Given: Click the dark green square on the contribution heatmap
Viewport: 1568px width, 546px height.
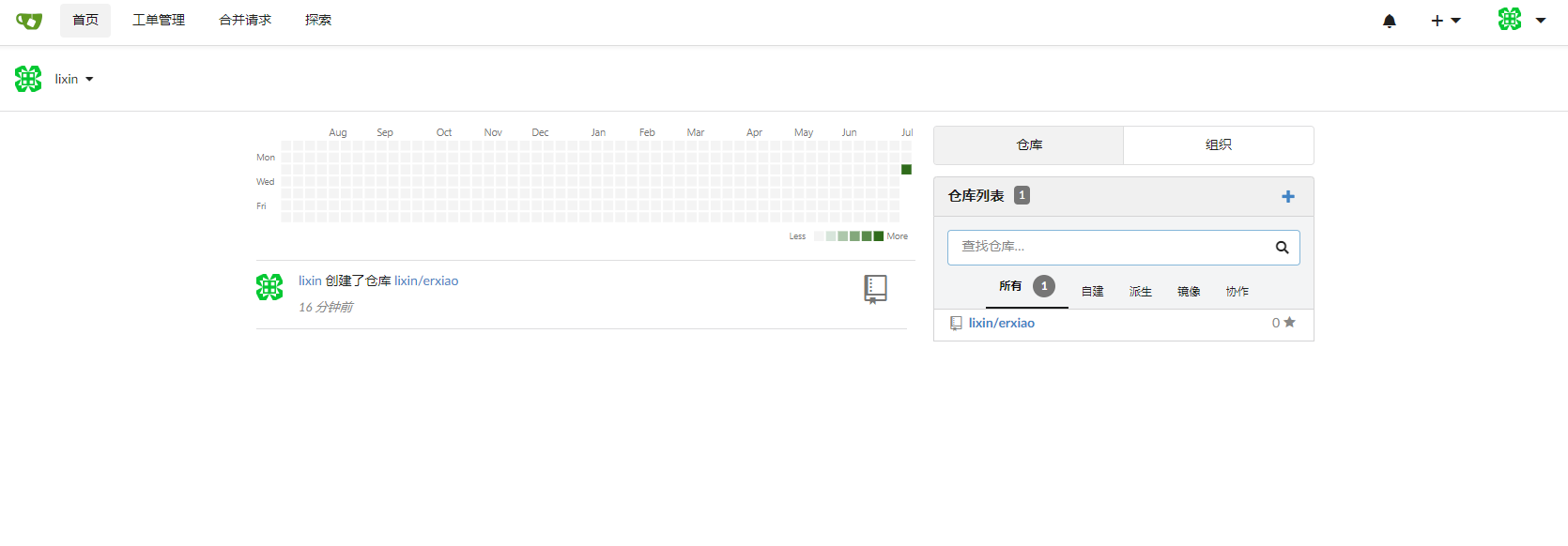Looking at the screenshot, I should click(x=905, y=169).
